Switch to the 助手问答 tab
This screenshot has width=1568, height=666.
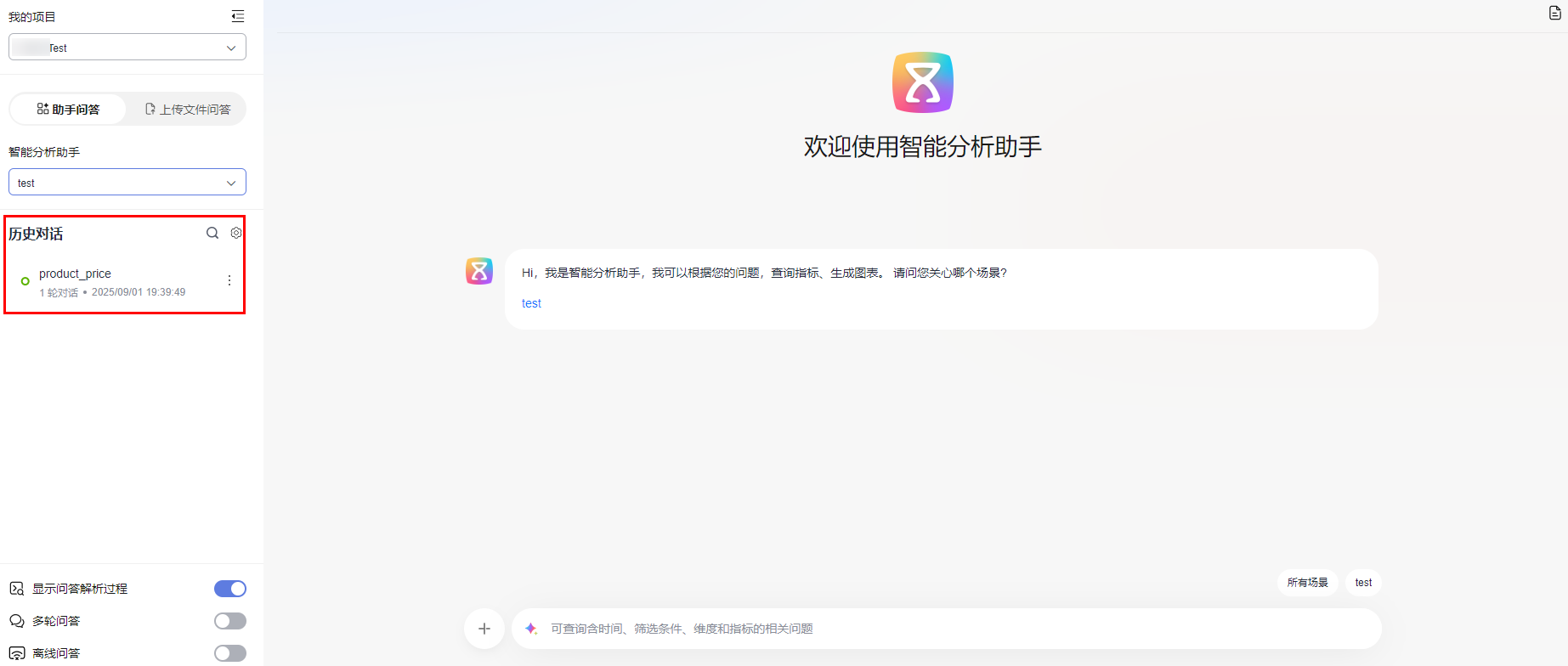click(68, 110)
